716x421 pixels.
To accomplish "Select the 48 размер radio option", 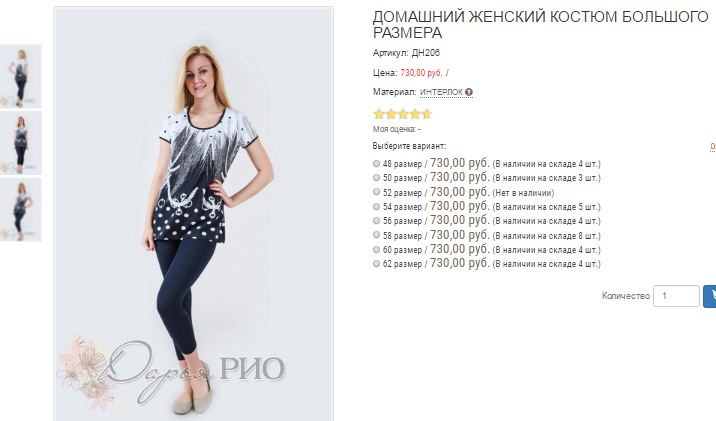I will click(x=376, y=163).
